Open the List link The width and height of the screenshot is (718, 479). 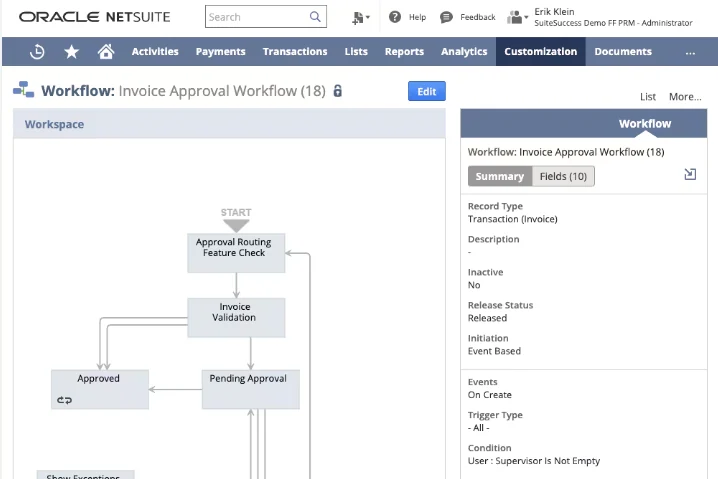pos(647,97)
